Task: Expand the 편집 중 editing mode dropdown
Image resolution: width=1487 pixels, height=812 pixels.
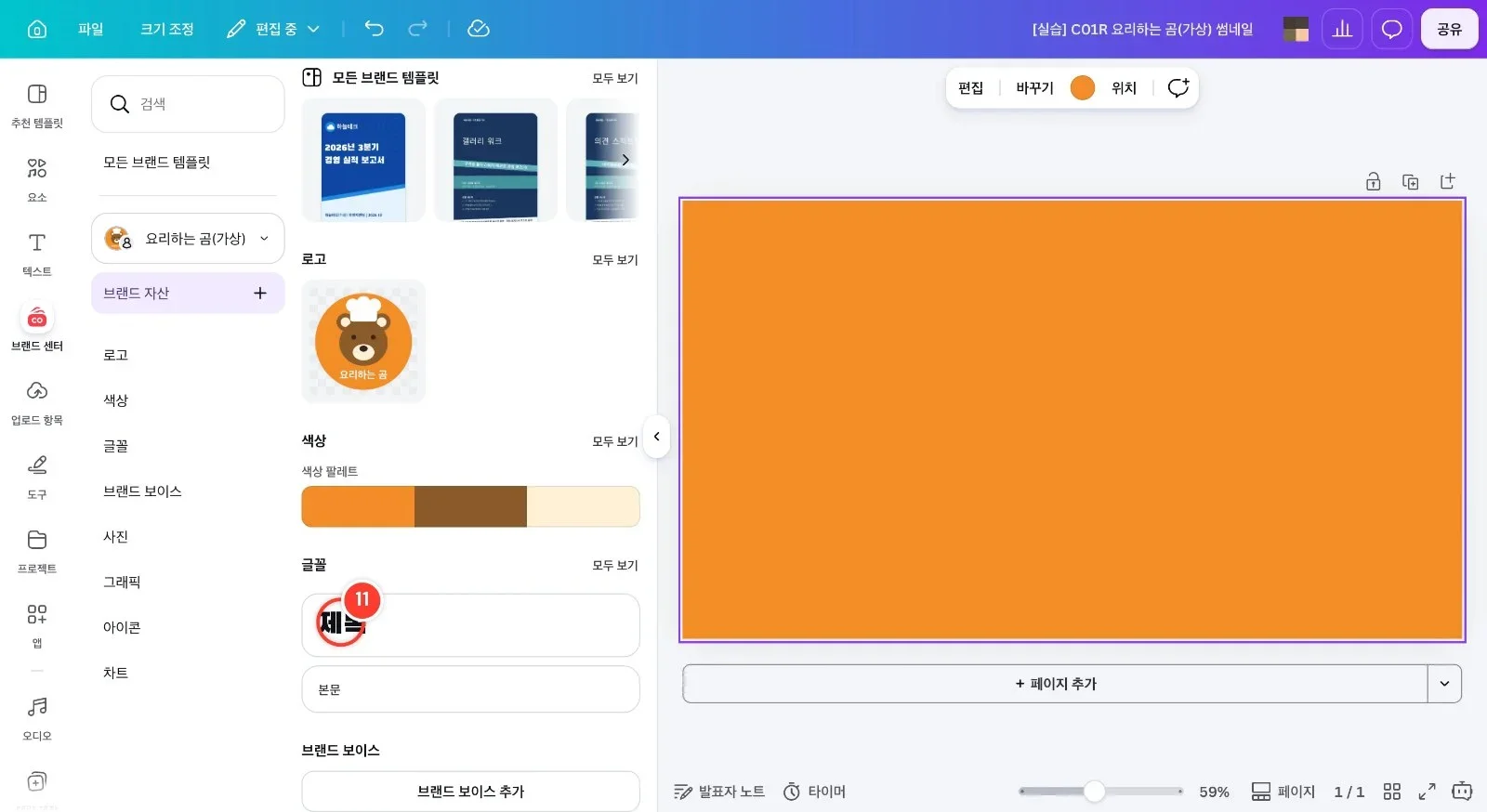Action: (x=273, y=29)
